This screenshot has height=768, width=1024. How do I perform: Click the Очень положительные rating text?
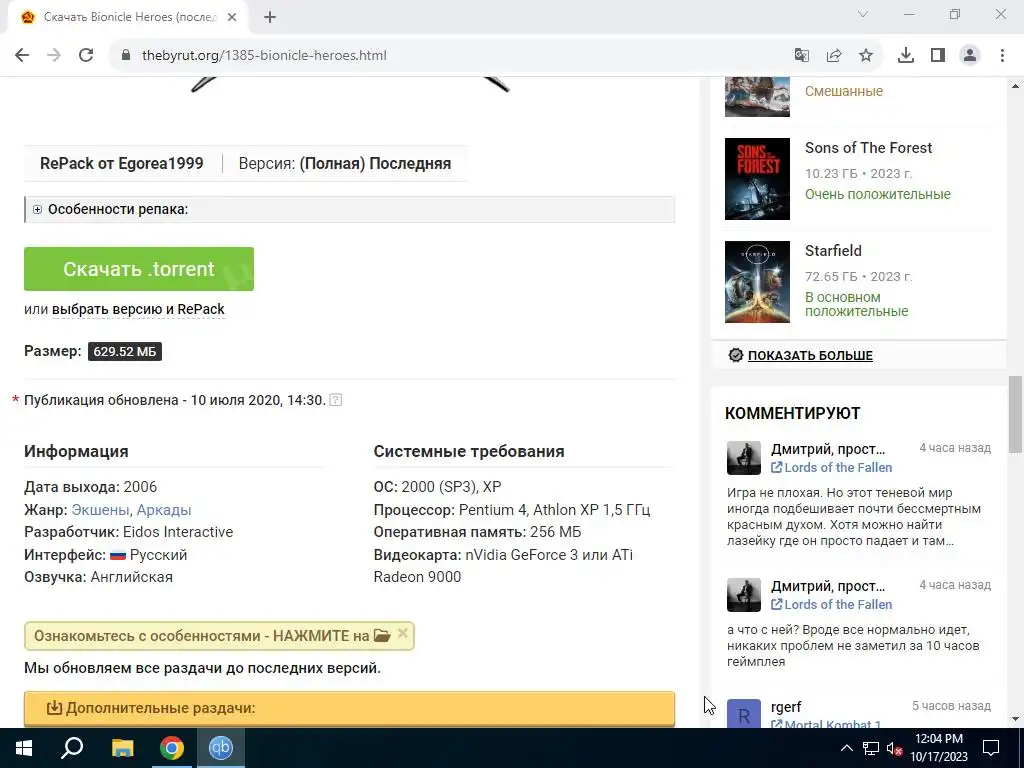coord(878,195)
